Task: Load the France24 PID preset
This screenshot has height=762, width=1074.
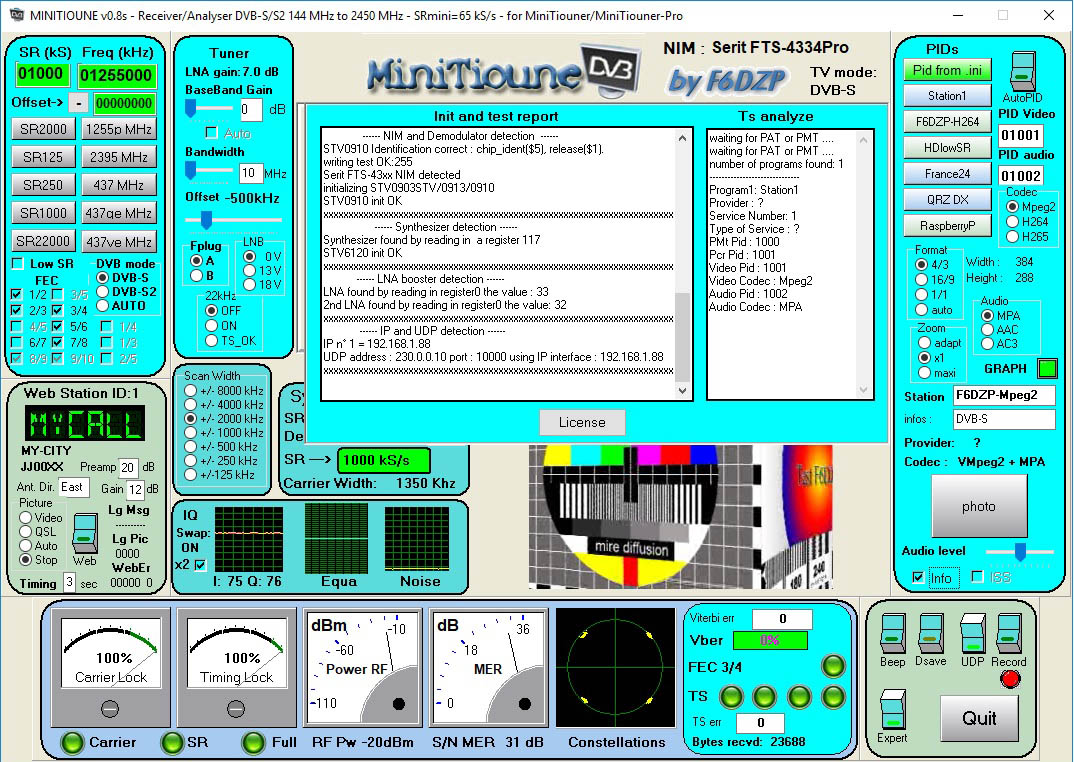Action: [947, 173]
